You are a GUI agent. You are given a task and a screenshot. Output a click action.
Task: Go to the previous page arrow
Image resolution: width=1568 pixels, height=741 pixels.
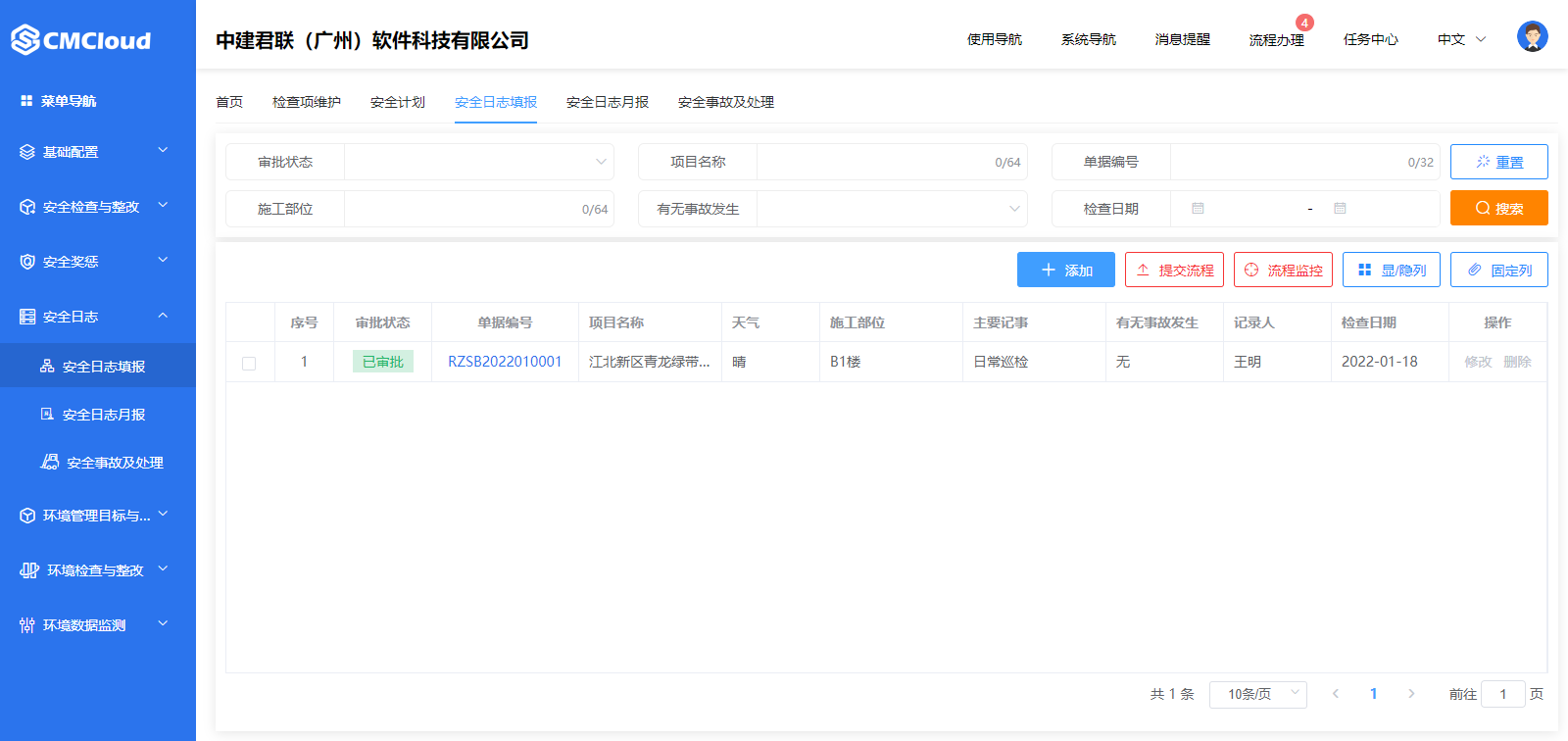point(1335,694)
